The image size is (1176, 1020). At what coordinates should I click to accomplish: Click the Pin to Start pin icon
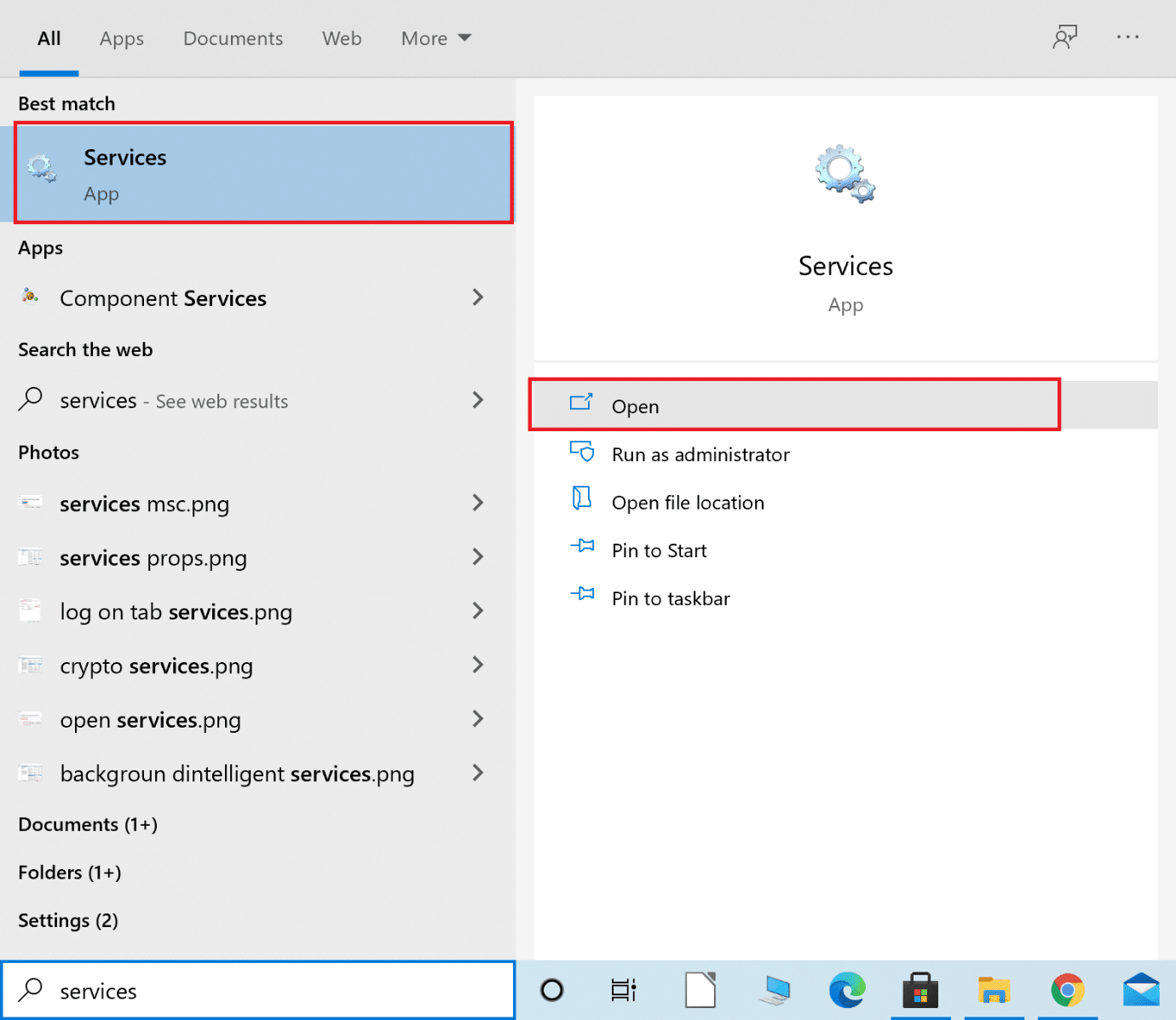583,548
